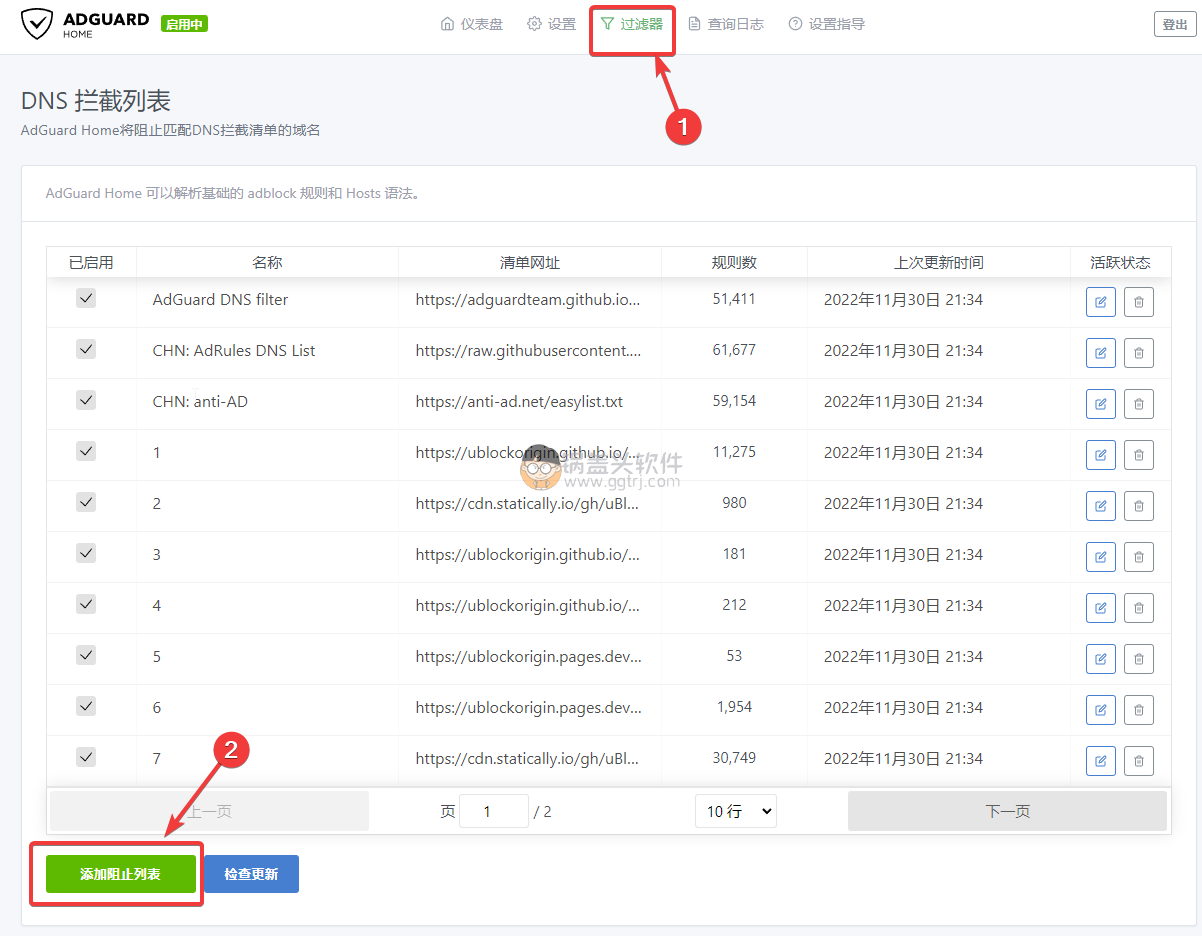Image resolution: width=1202 pixels, height=936 pixels.
Task: Click 检查更新 check updates button
Action: pyautogui.click(x=251, y=874)
